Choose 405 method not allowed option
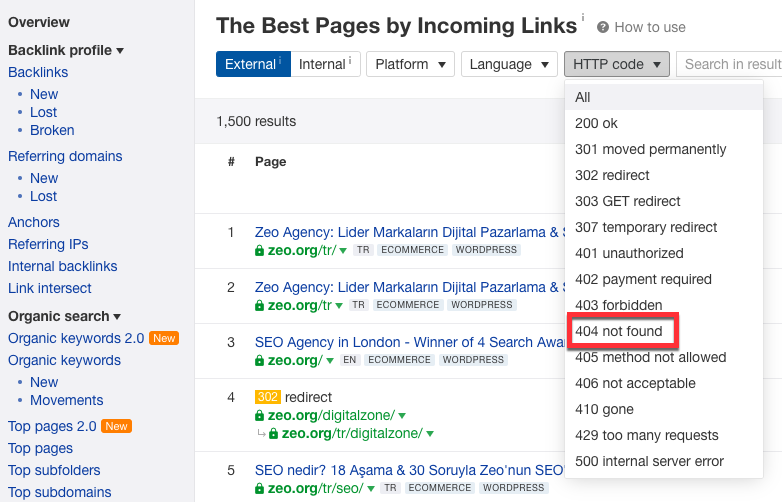Viewport: 782px width, 502px height. 664,357
